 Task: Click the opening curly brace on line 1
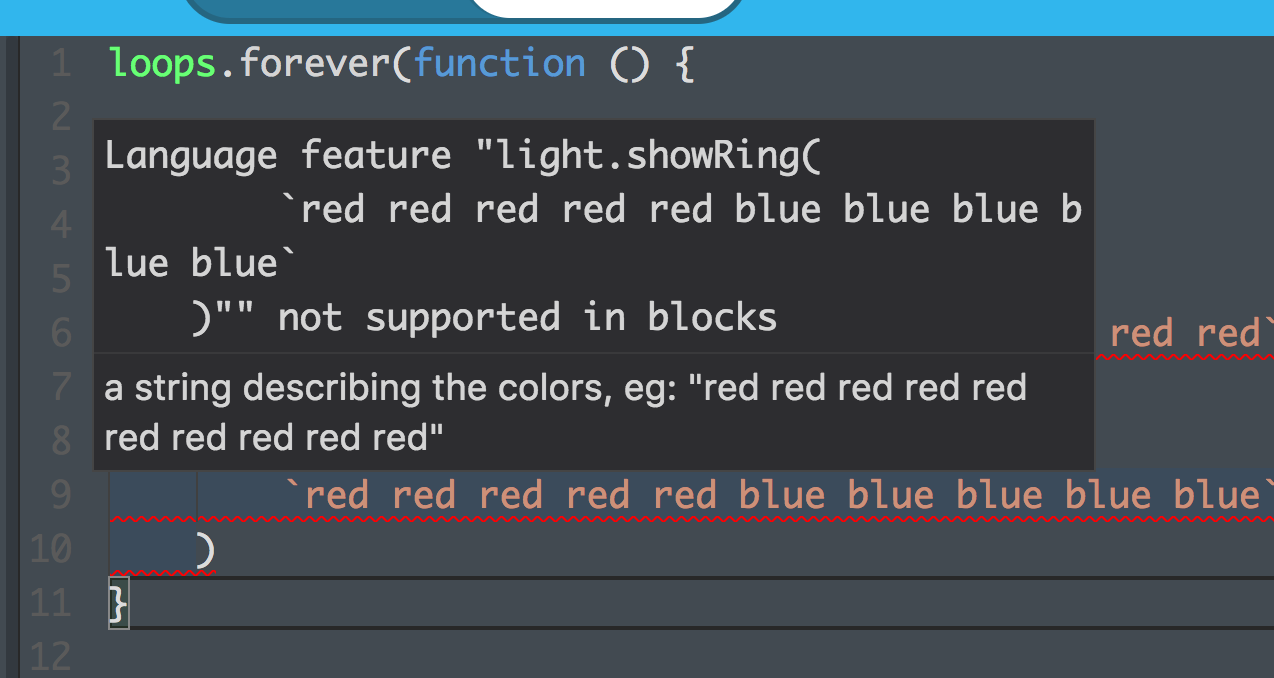[685, 62]
